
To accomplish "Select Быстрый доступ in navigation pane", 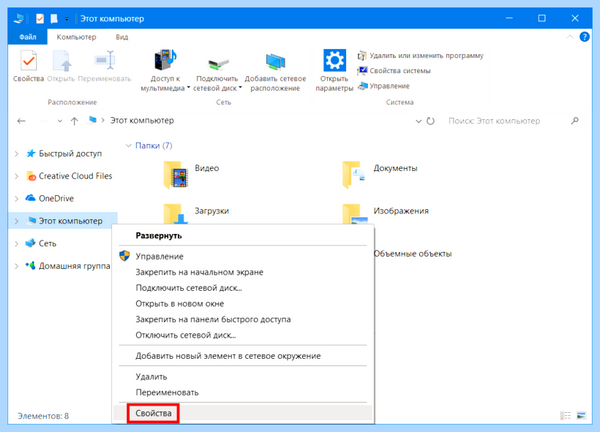I will click(x=64, y=153).
